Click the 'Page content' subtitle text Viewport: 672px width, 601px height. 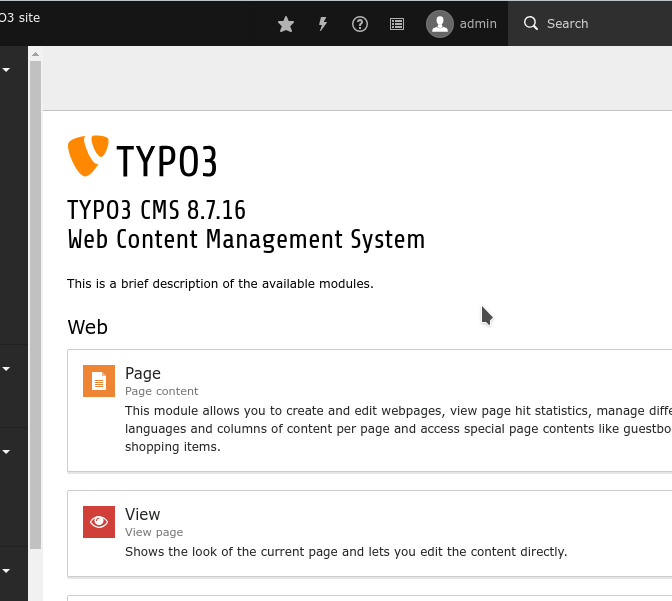pos(162,391)
